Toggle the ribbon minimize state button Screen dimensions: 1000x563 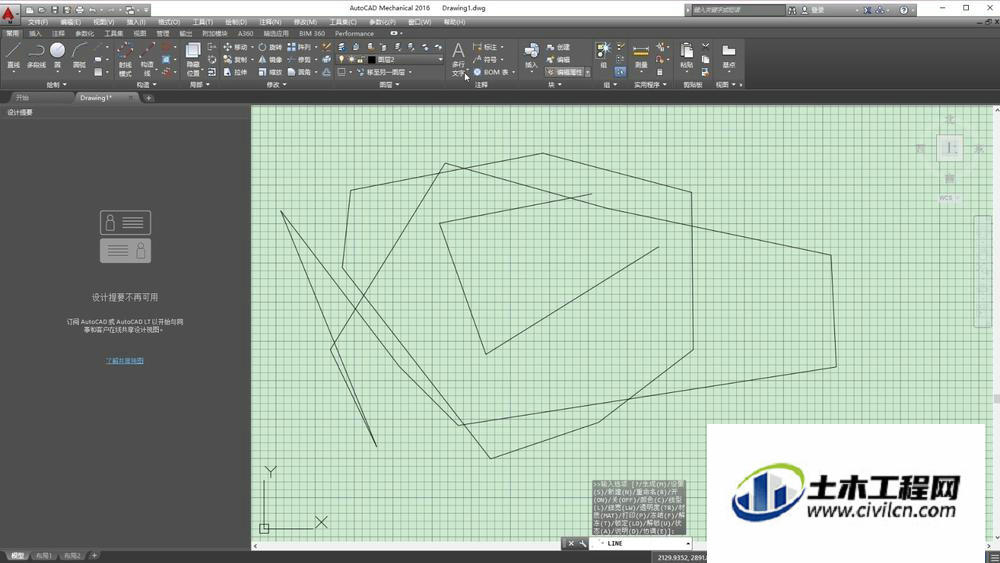pyautogui.click(x=394, y=33)
